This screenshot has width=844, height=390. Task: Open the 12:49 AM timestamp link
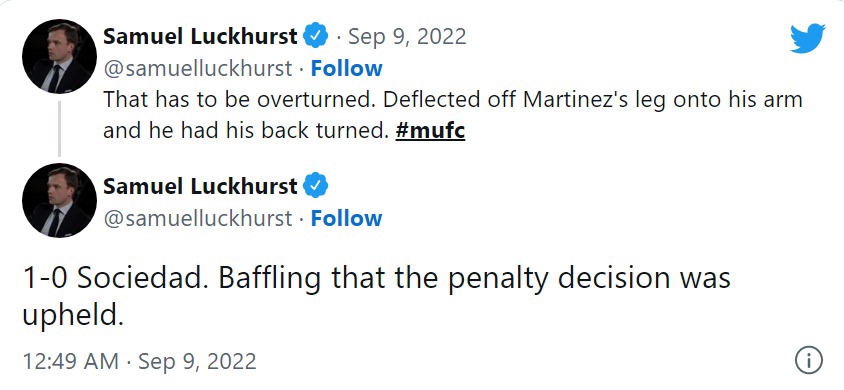tap(139, 361)
